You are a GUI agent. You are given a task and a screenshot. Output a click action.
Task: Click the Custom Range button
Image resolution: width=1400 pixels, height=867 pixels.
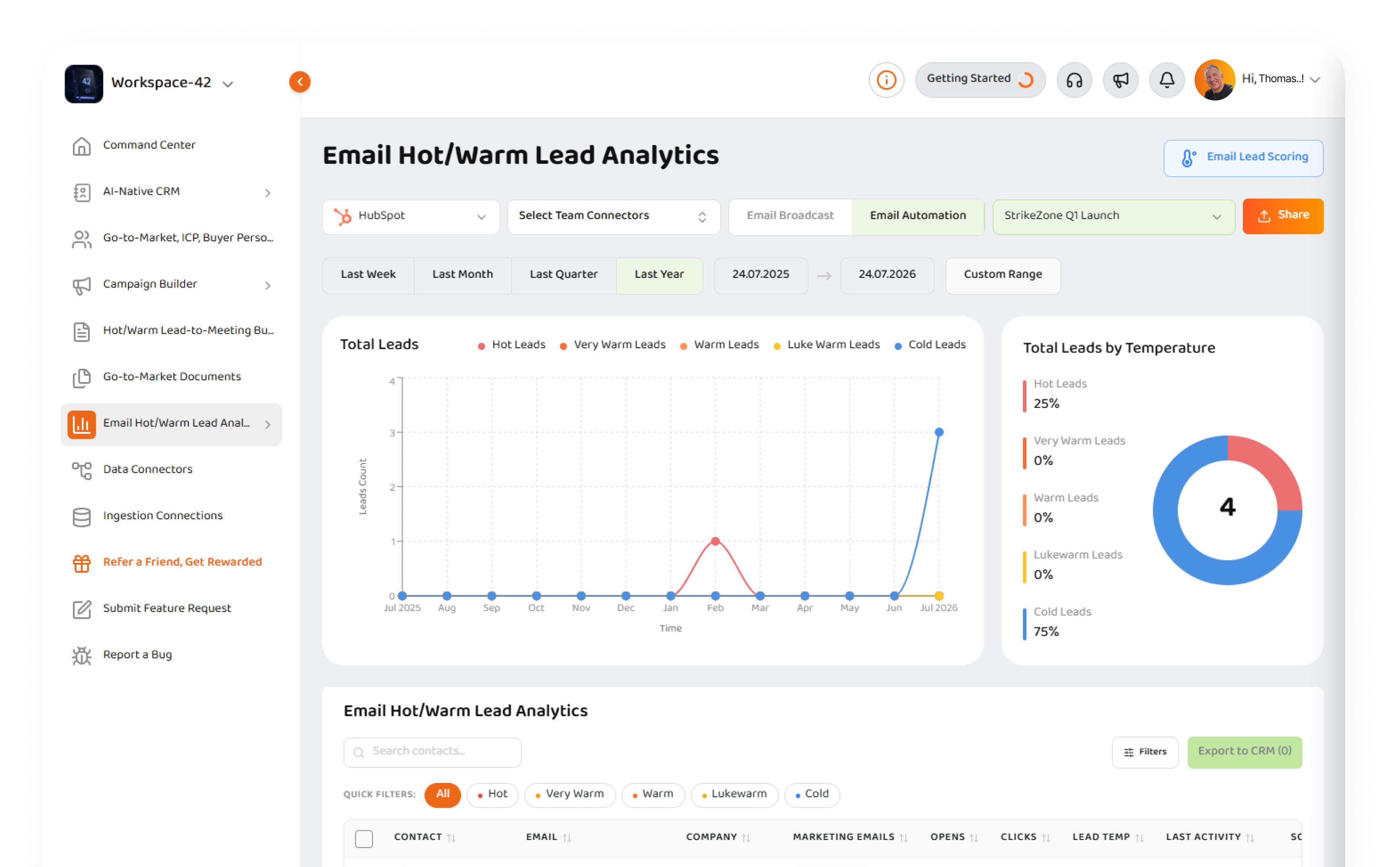tap(1002, 276)
